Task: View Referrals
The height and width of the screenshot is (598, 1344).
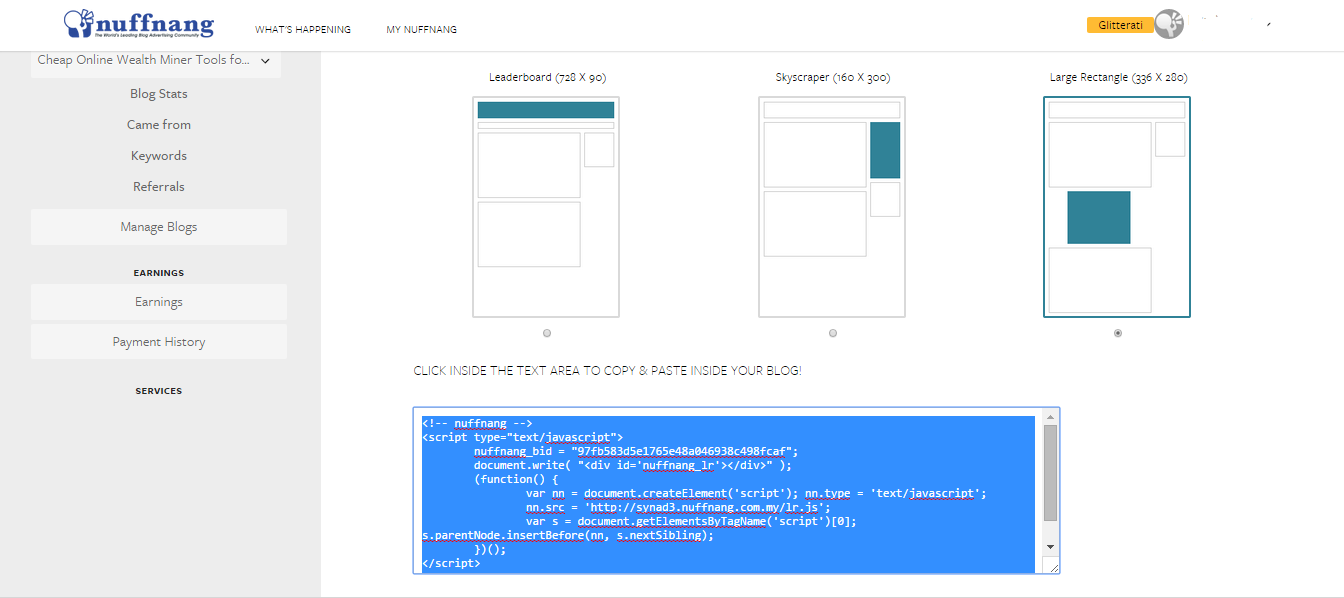Action: point(159,187)
